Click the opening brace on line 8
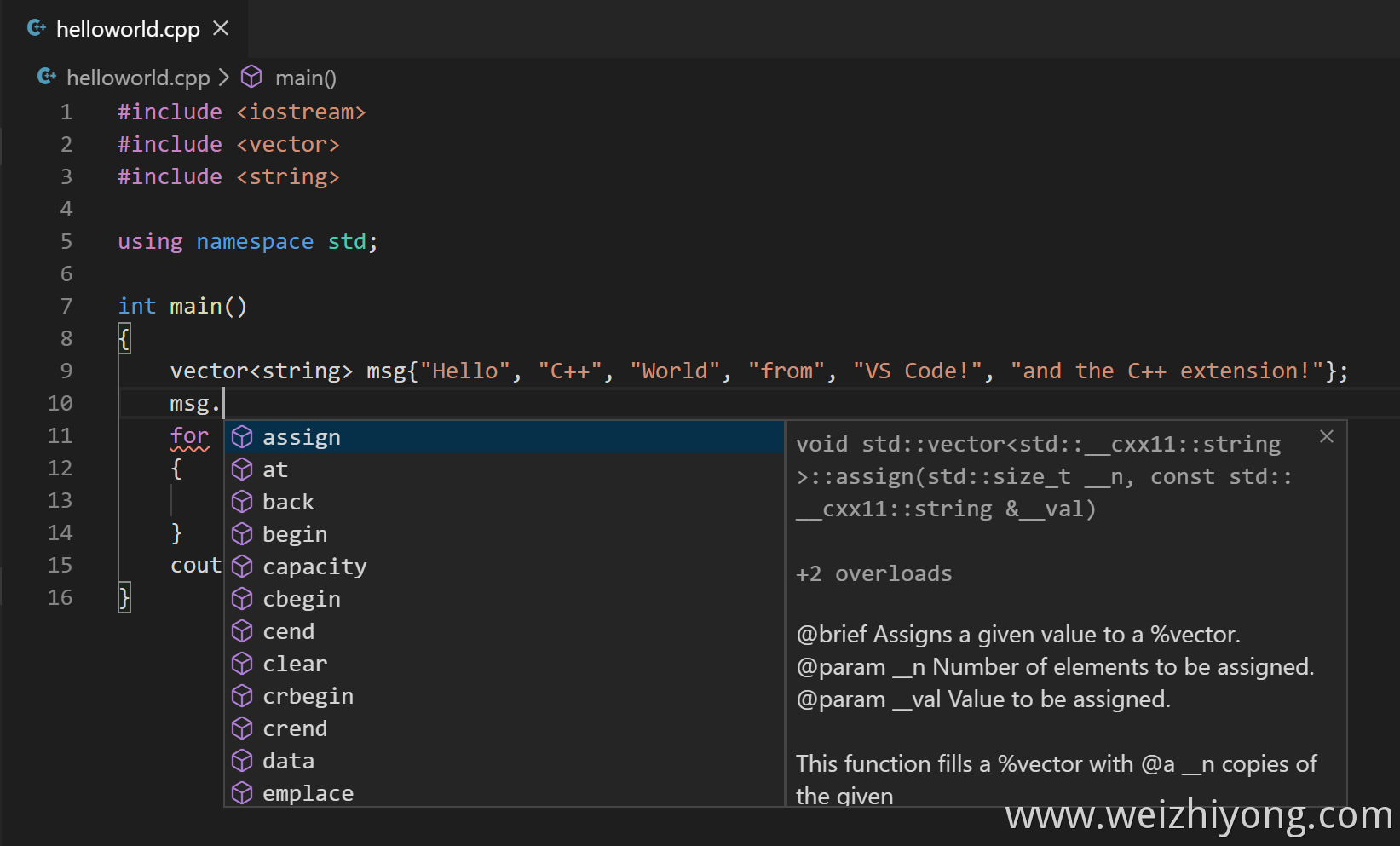Screen dimensions: 1400x846 124,338
